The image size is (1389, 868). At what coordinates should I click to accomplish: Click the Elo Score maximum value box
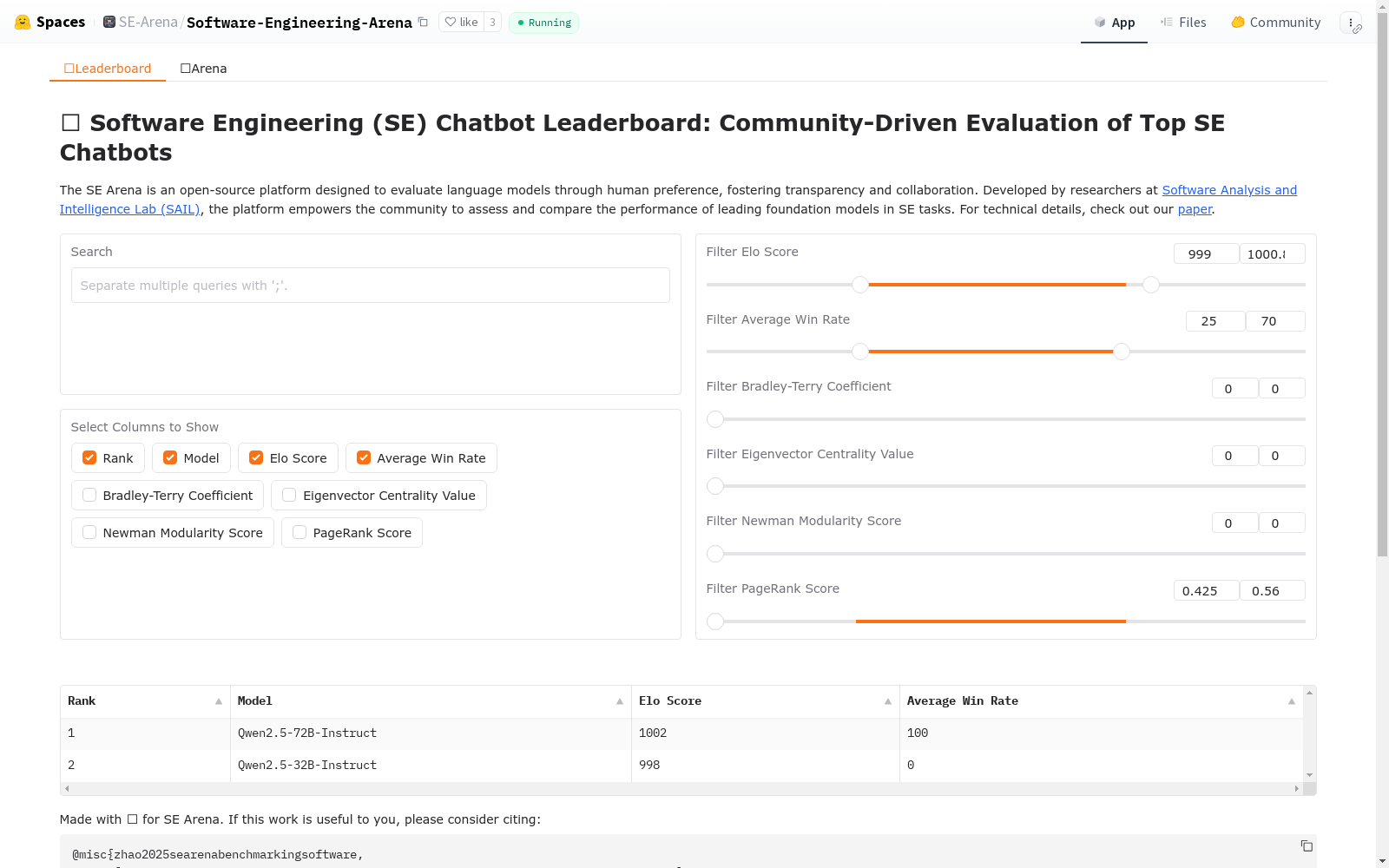click(x=1272, y=253)
